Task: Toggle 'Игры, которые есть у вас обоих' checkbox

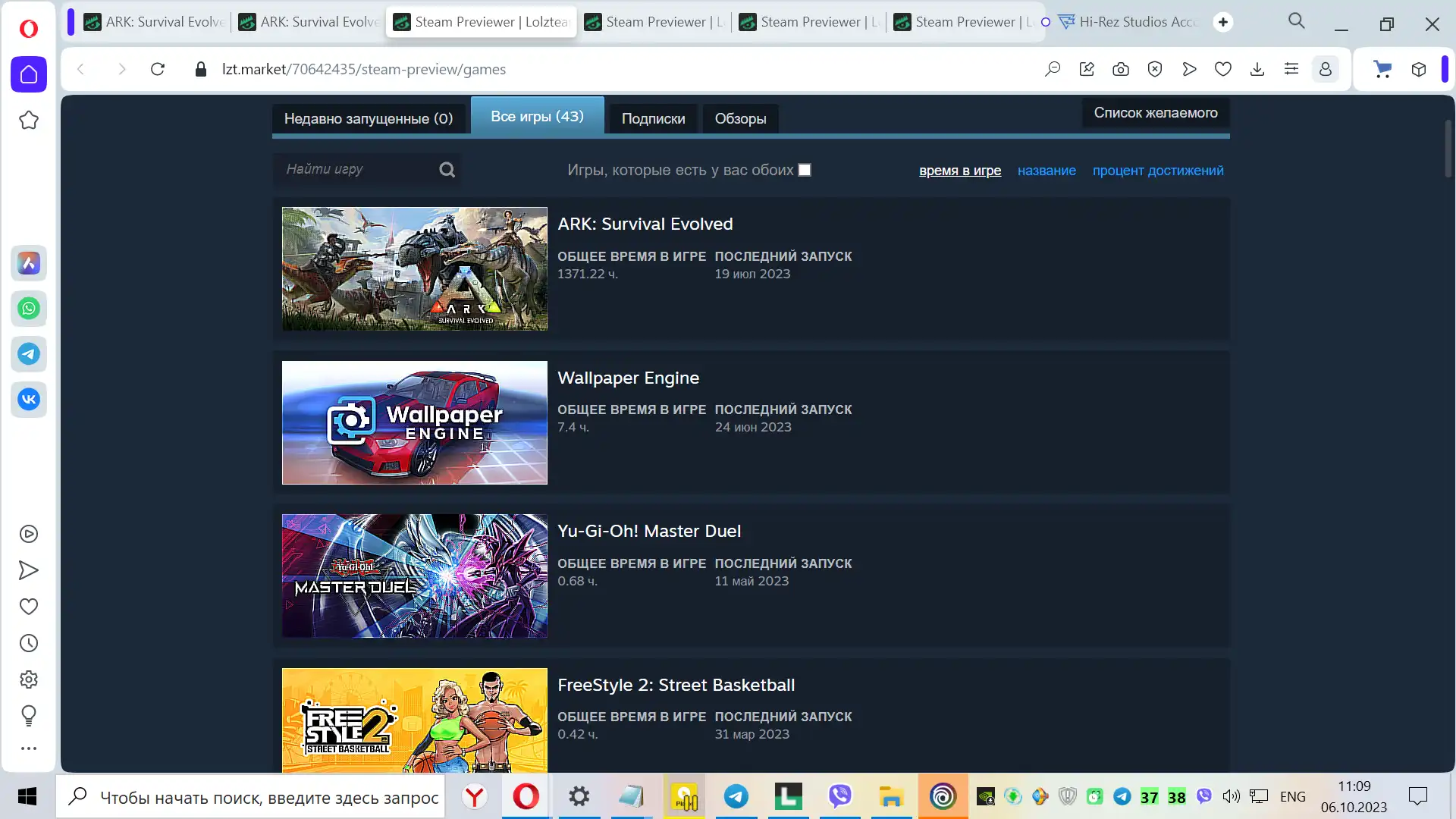Action: (x=805, y=170)
